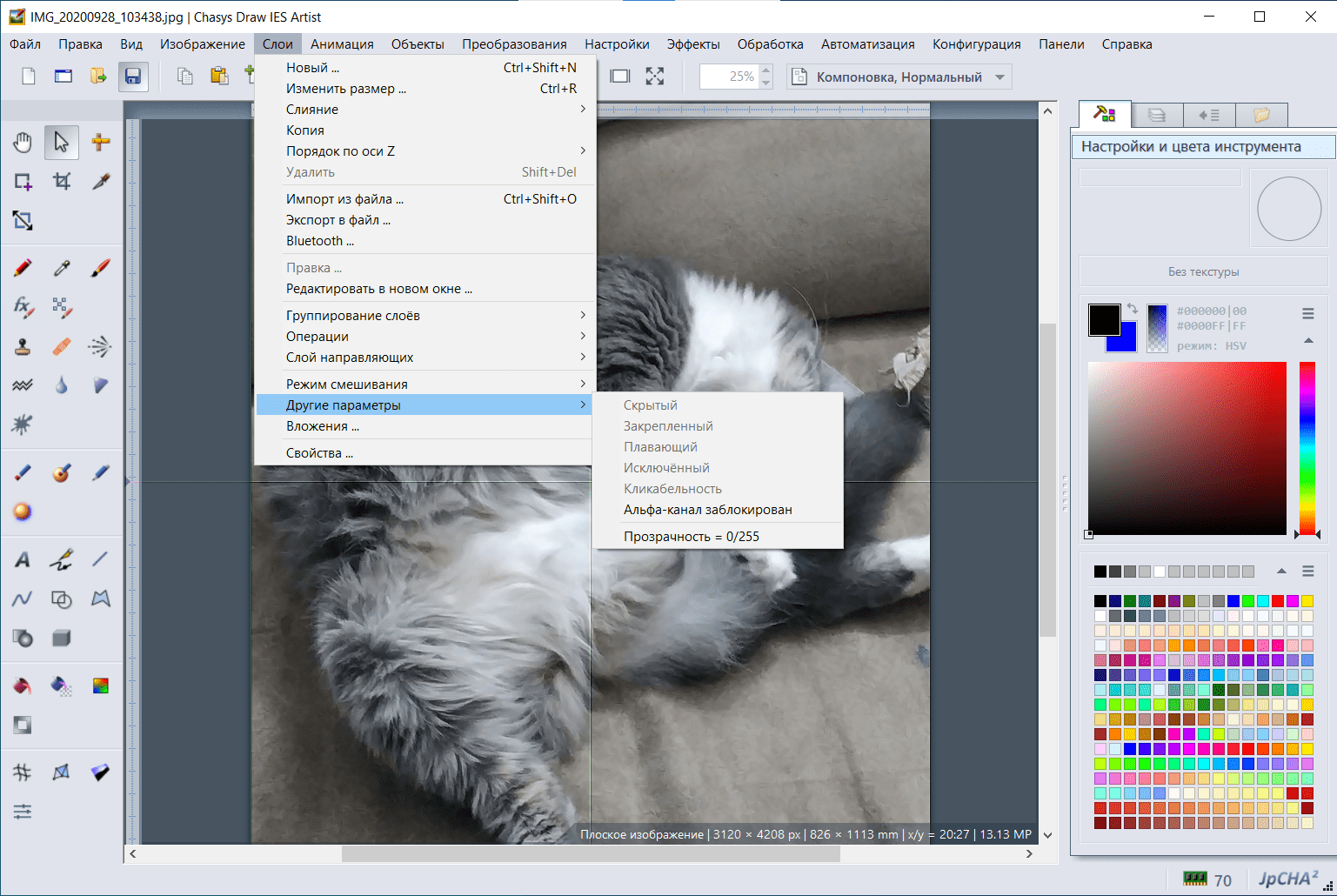Select the overlapping shapes tool
Viewport: 1337px width, 896px height.
pyautogui.click(x=61, y=598)
